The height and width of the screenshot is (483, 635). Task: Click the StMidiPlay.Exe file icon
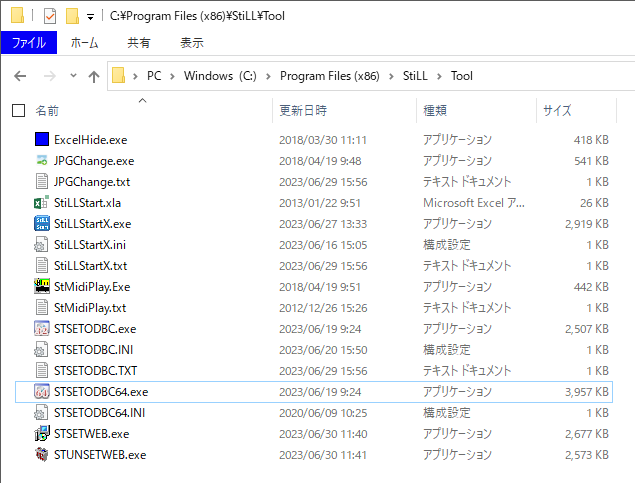[41, 287]
